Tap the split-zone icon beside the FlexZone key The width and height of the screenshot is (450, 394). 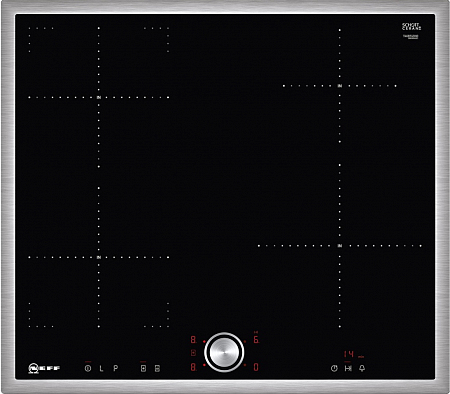point(157,368)
